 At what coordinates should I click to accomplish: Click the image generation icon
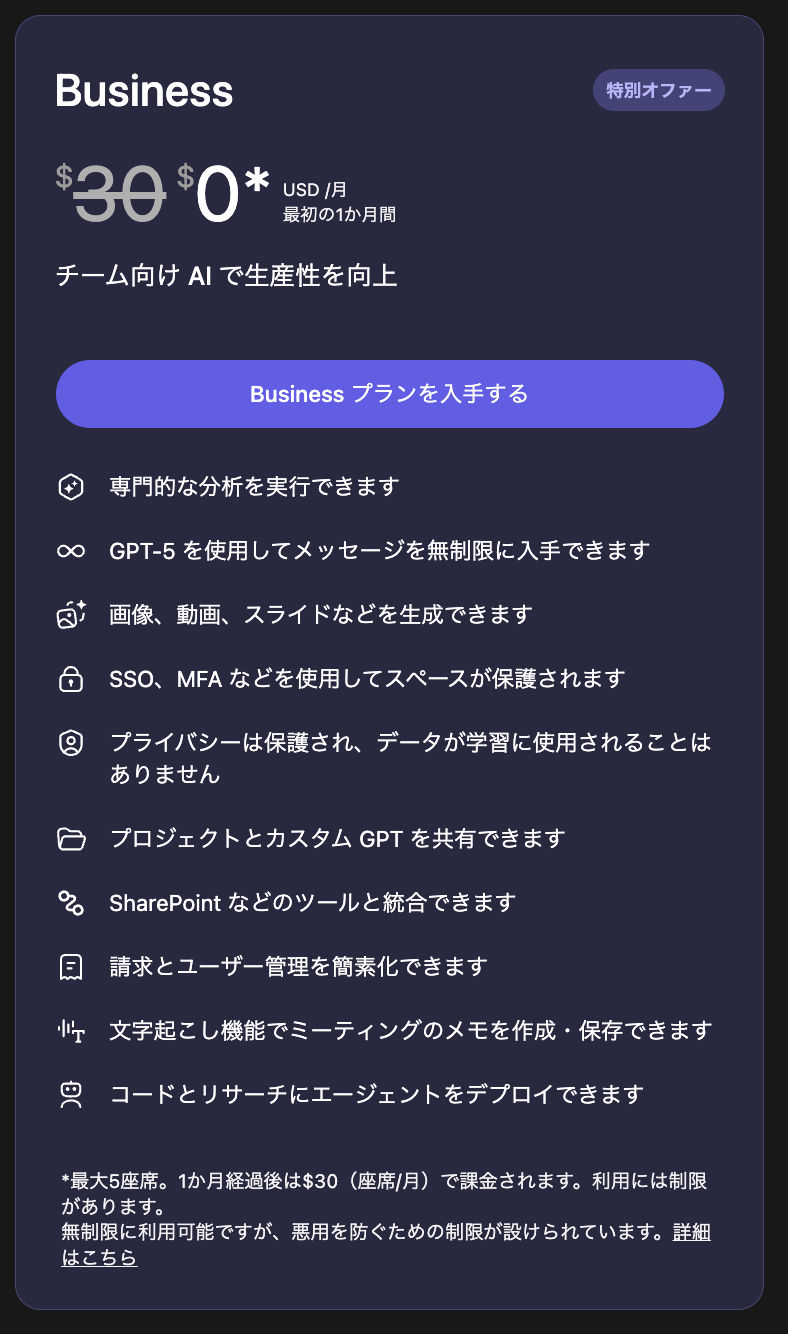pos(70,615)
